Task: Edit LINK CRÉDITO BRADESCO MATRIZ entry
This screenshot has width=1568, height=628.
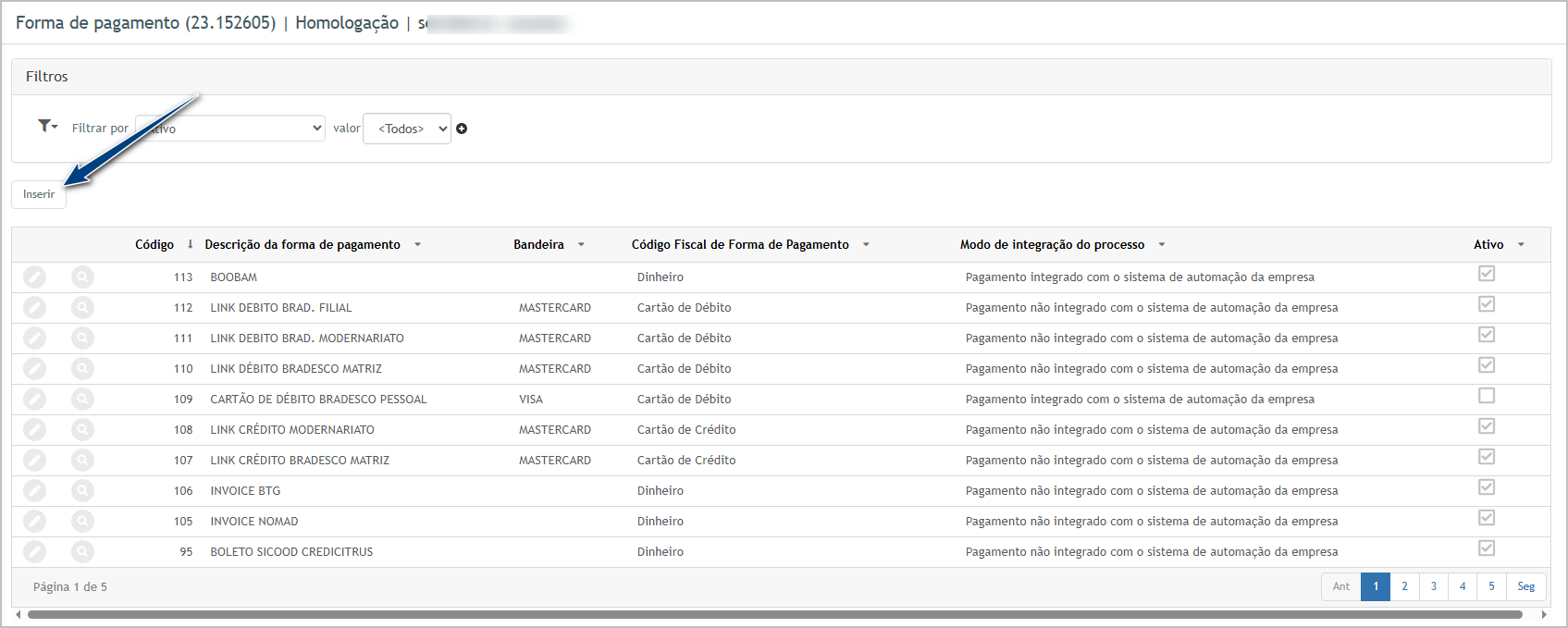Action: pos(34,460)
